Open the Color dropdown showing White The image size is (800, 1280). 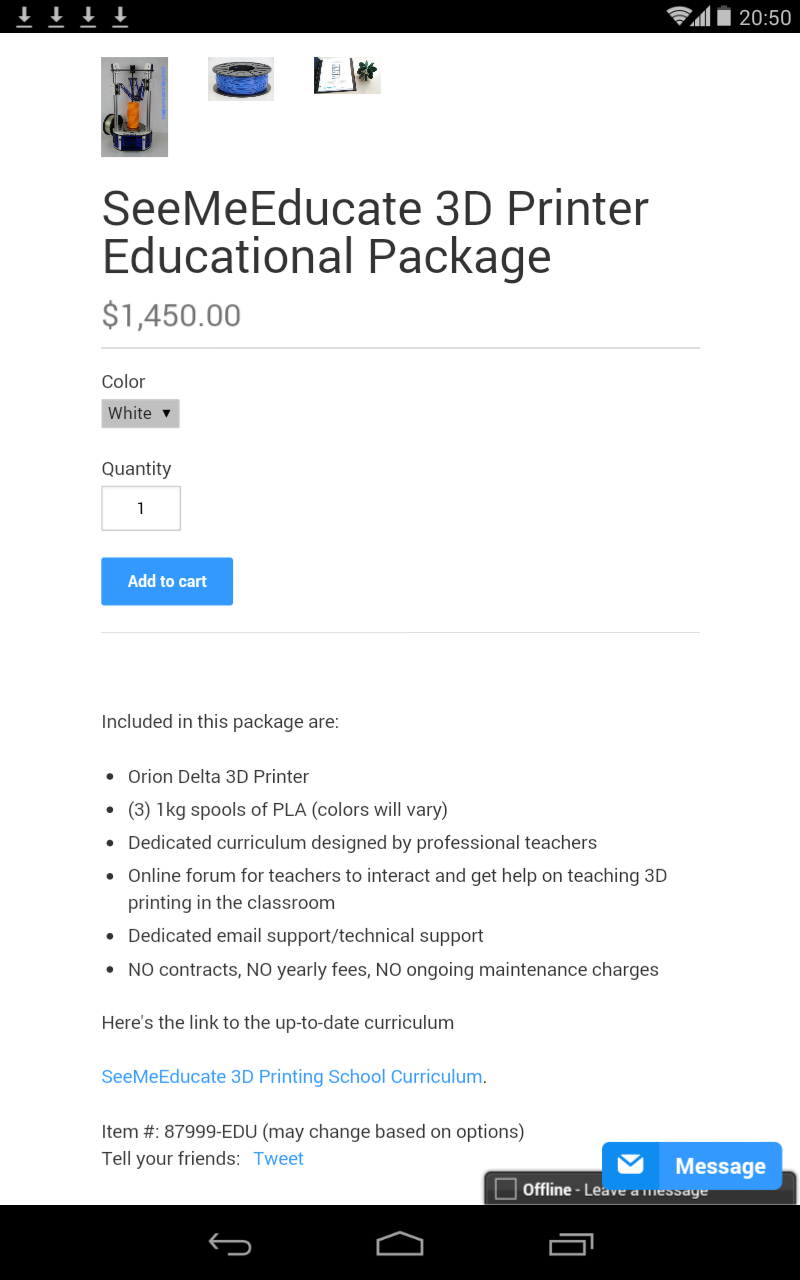coord(140,413)
